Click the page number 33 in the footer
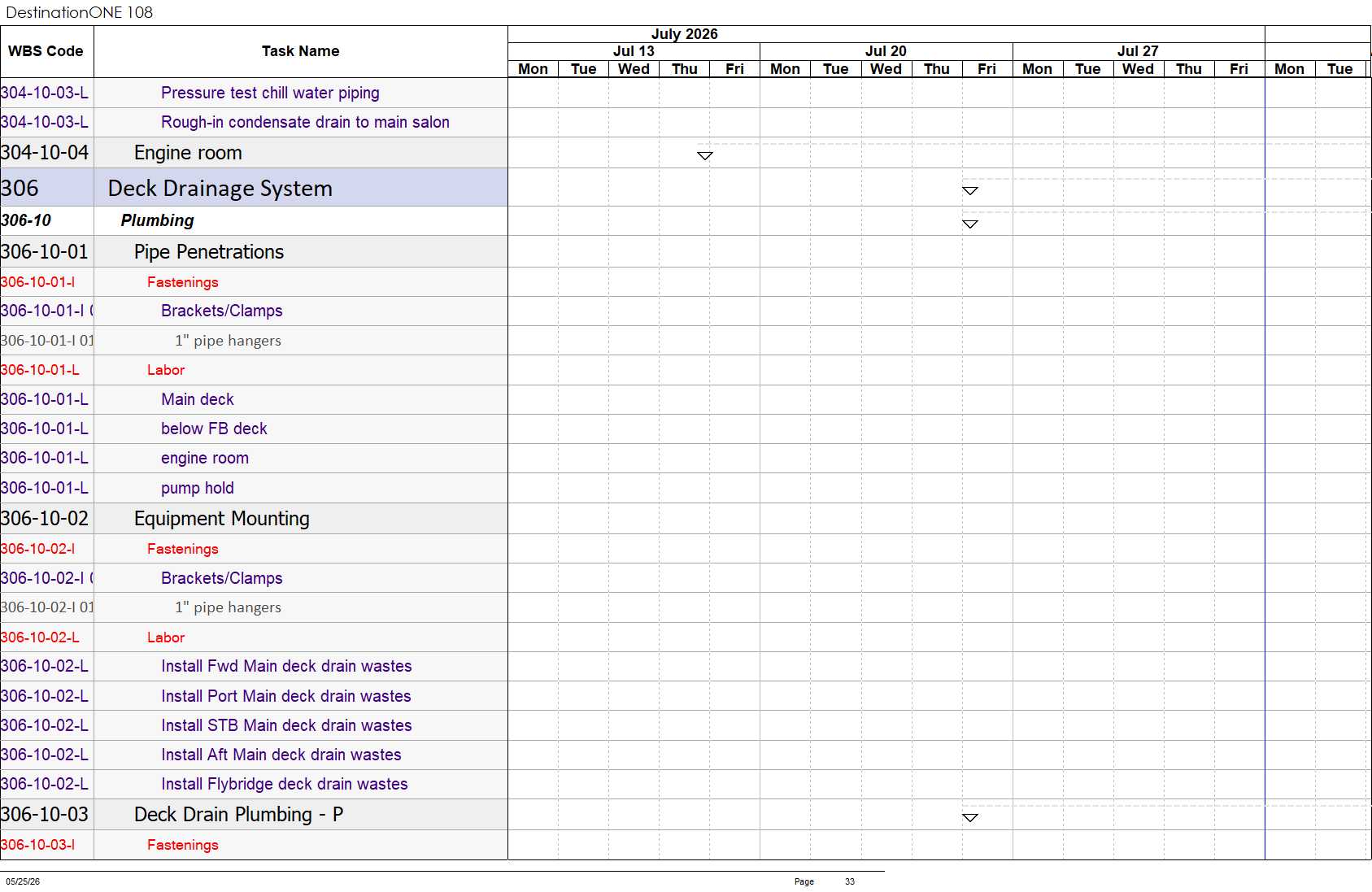 pos(850,881)
